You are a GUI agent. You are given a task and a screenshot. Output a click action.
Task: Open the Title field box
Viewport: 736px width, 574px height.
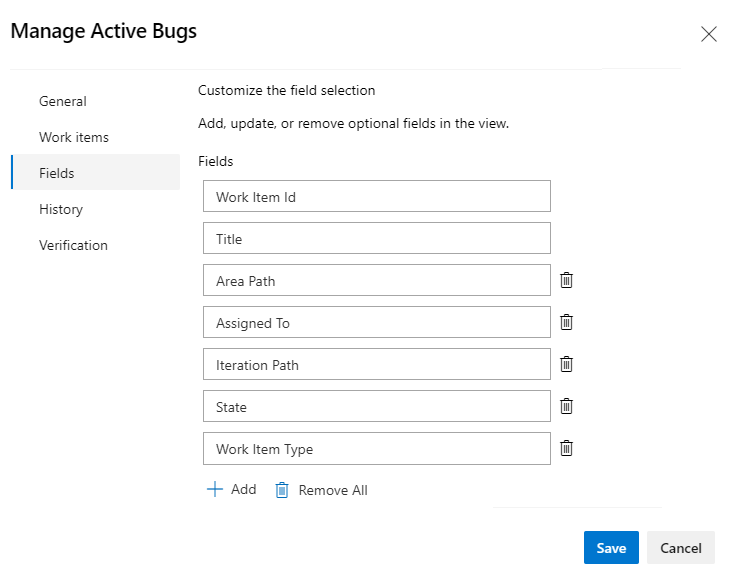[376, 238]
